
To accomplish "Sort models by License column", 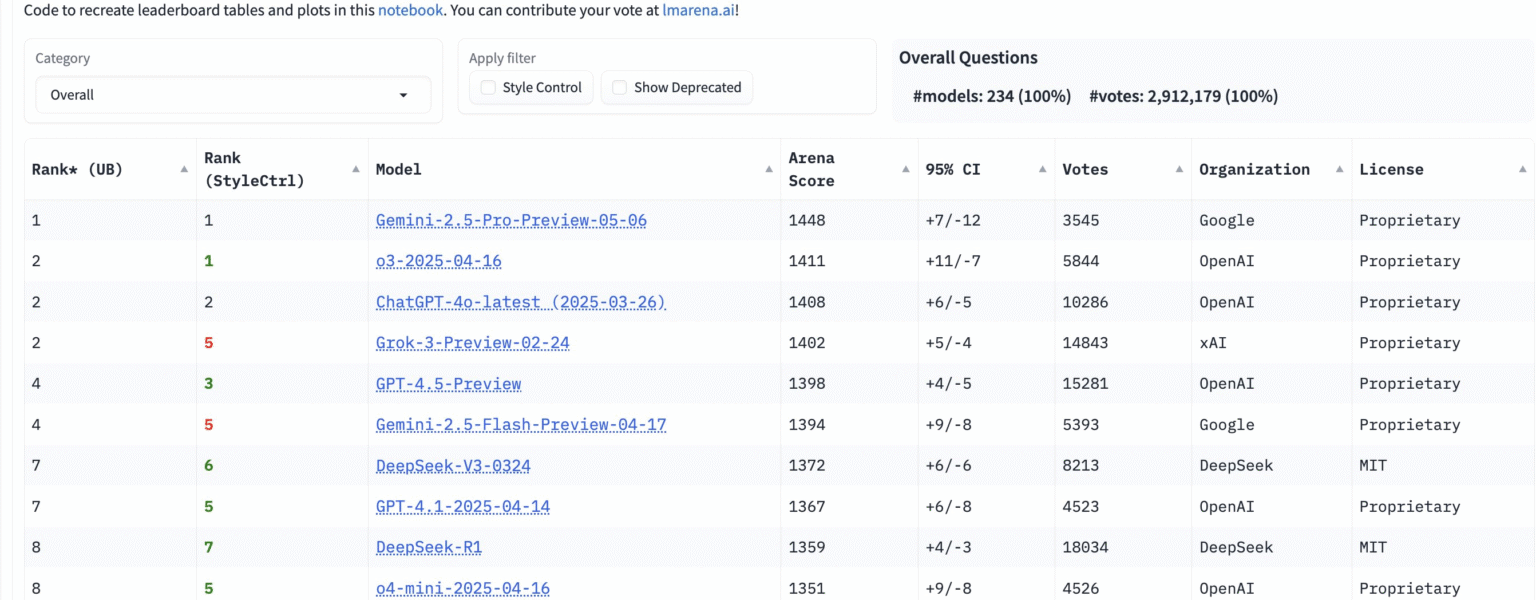I will tap(1524, 169).
